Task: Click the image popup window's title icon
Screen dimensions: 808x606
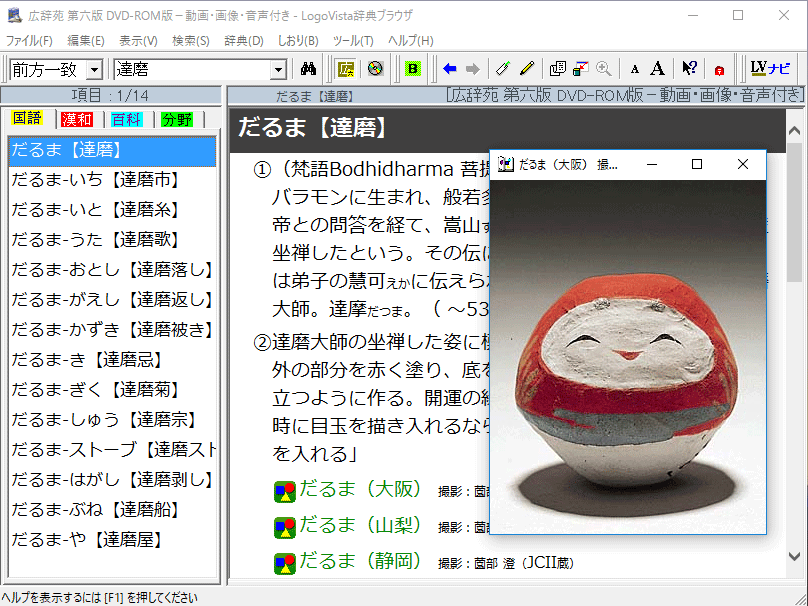Action: coord(506,164)
